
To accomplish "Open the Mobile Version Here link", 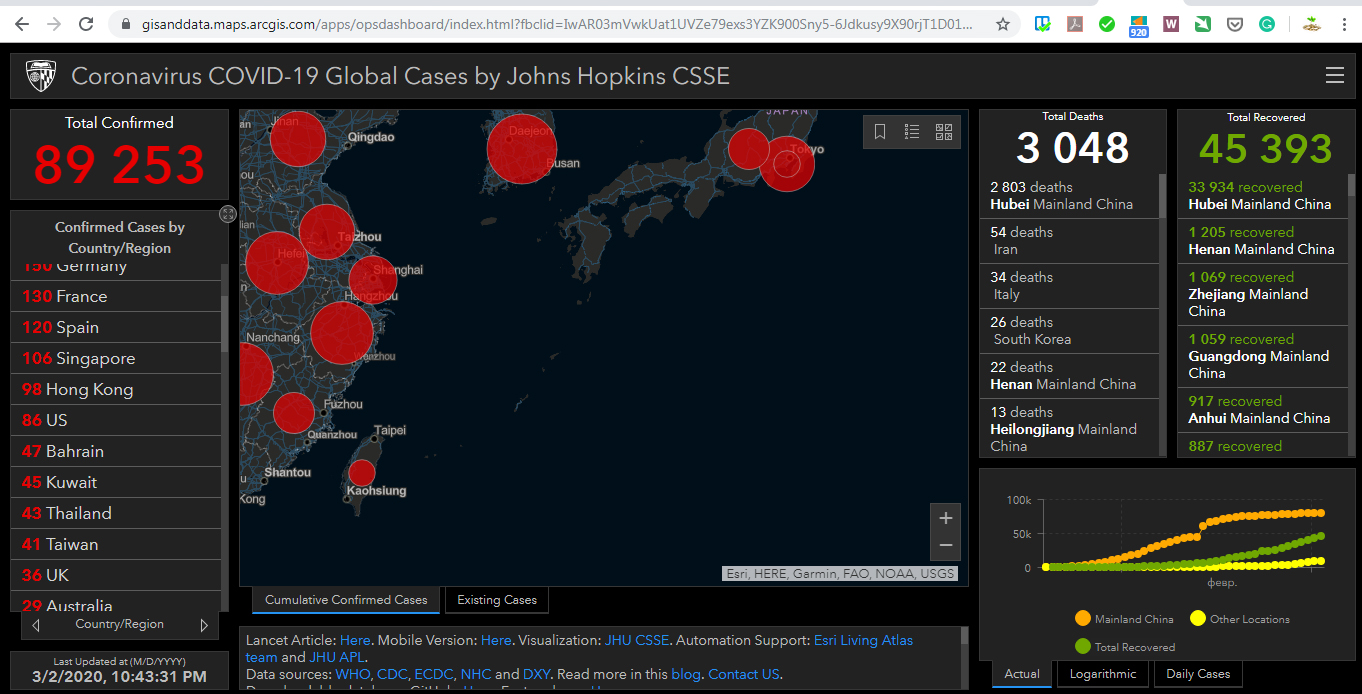I will tap(496, 640).
